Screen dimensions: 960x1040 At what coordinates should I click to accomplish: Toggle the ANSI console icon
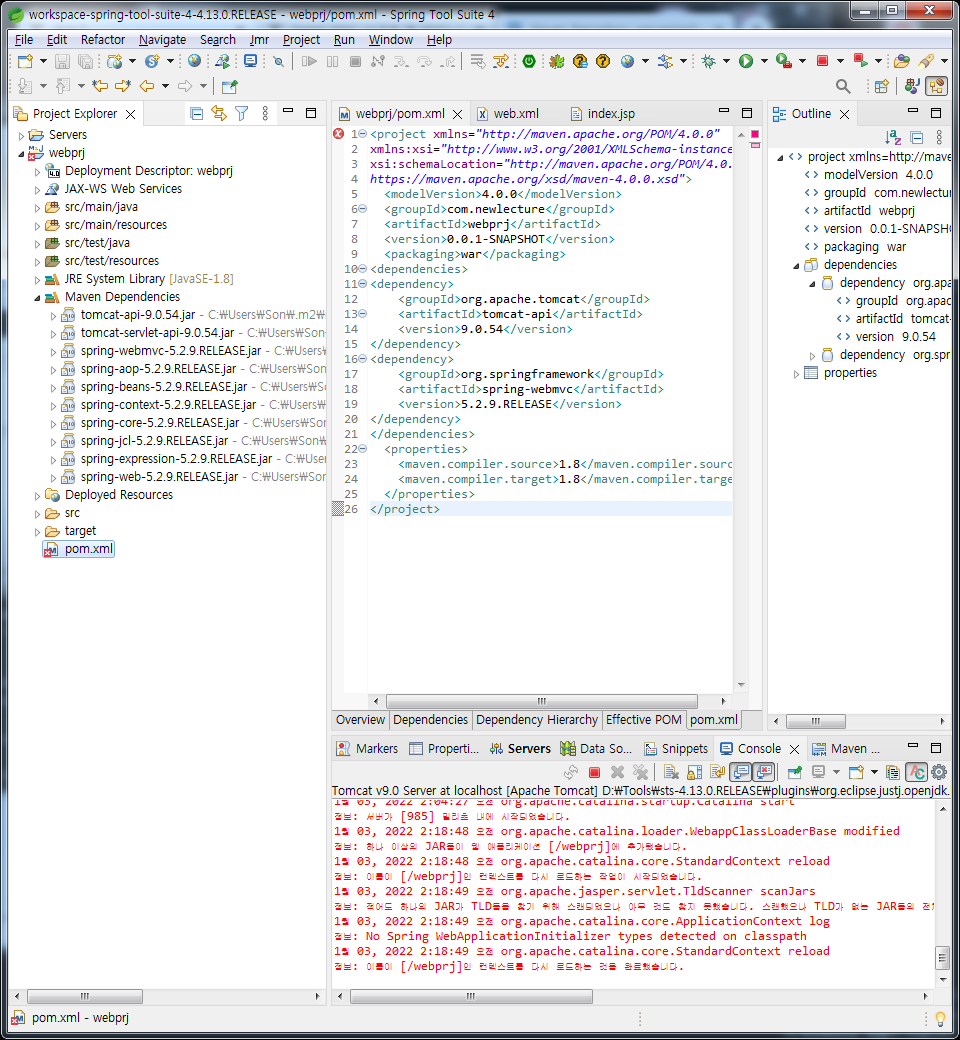[917, 772]
